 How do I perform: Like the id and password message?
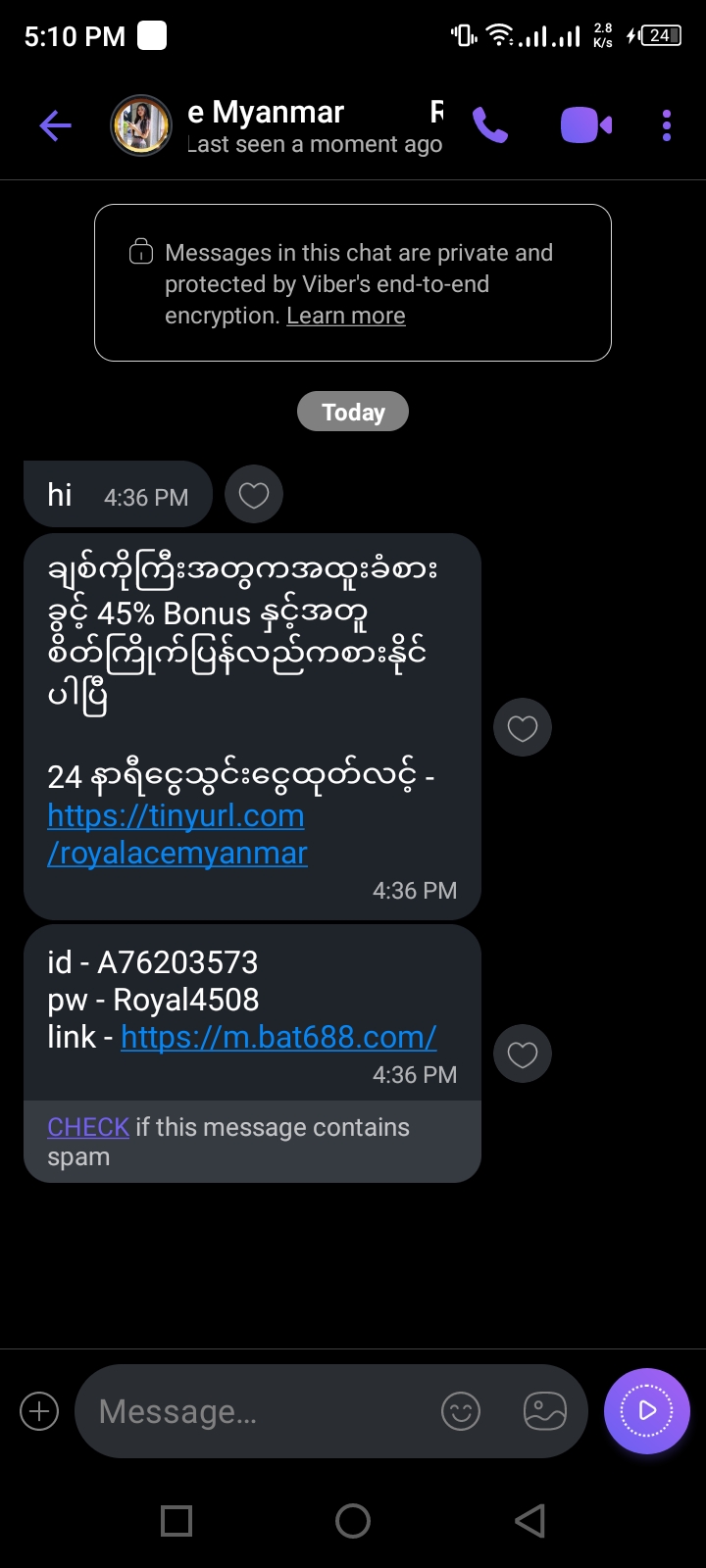point(523,1053)
